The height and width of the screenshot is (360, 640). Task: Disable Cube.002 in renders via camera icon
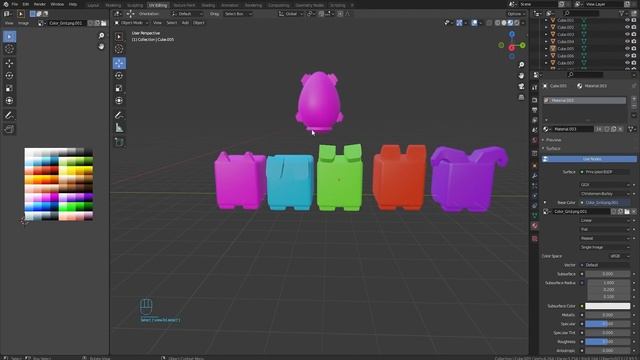point(634,27)
